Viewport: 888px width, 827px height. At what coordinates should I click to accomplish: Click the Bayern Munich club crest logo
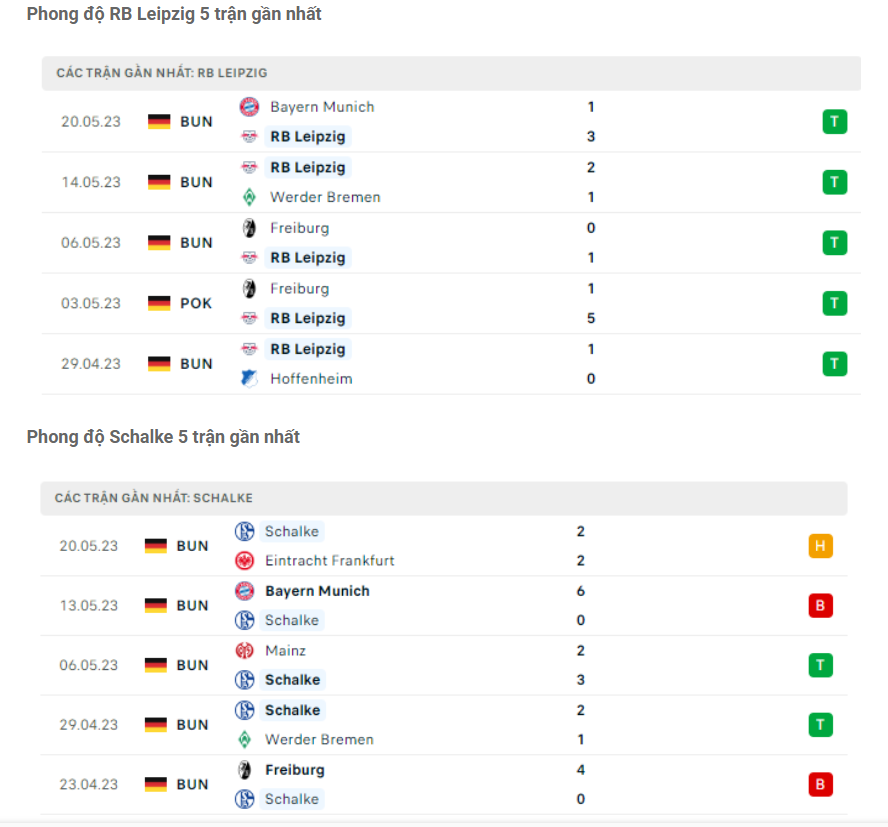251,106
